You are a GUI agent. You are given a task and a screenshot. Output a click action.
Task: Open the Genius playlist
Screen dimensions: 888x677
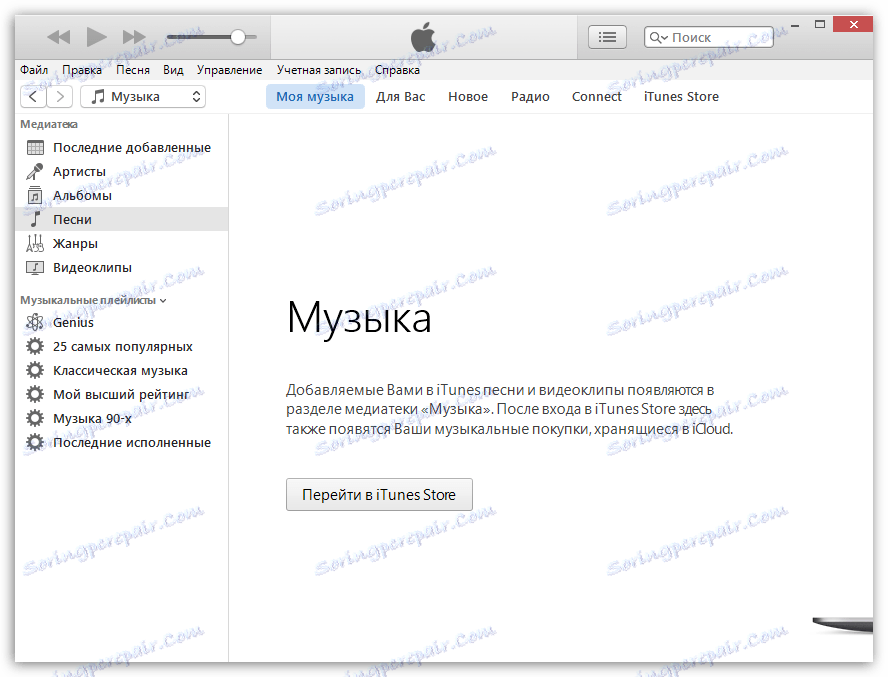pos(122,322)
